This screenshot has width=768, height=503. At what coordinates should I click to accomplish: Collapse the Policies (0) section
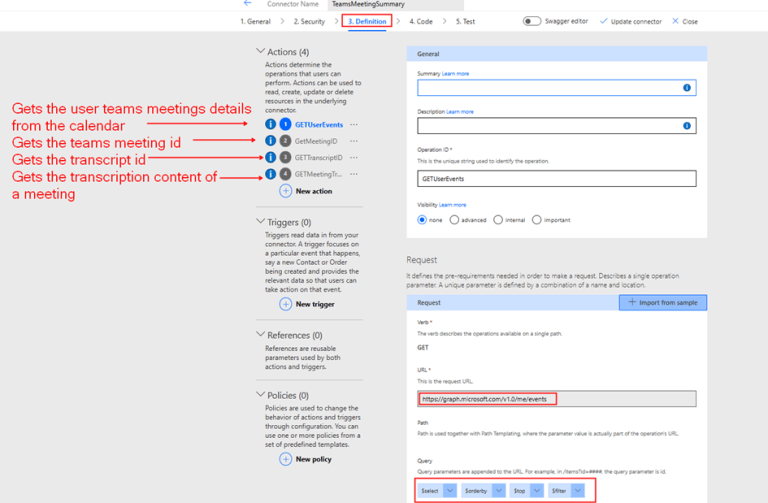[261, 394]
